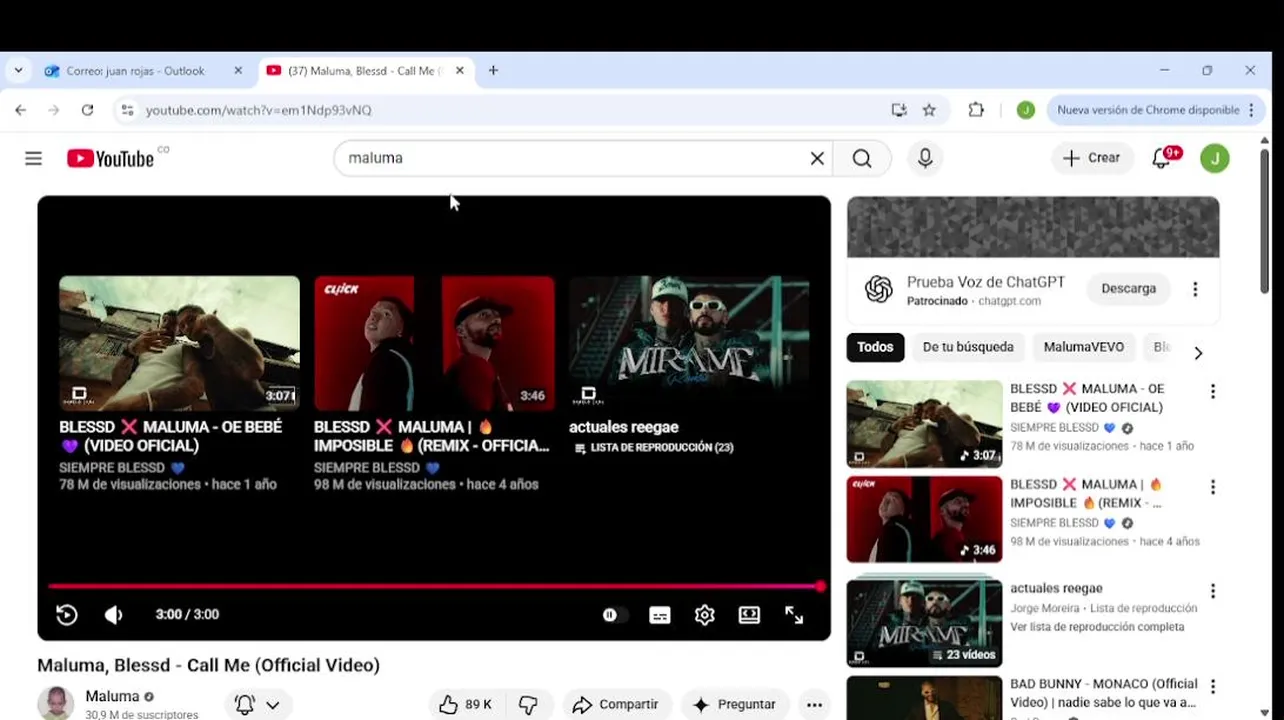Open options menu for ChatGPT ad
This screenshot has height=720, width=1284.
pyautogui.click(x=1195, y=289)
